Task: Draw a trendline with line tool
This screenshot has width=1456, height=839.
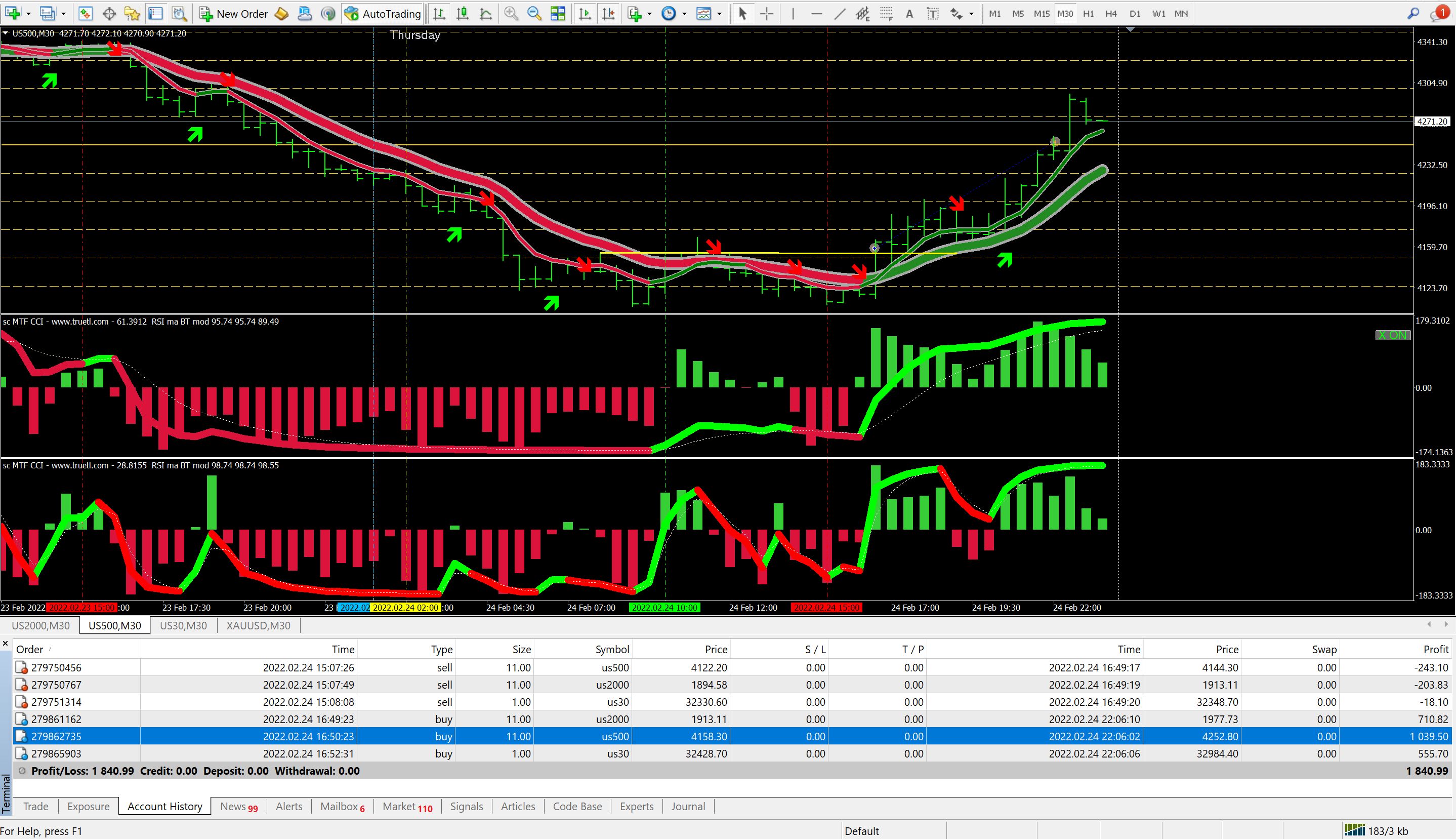Action: coord(840,13)
